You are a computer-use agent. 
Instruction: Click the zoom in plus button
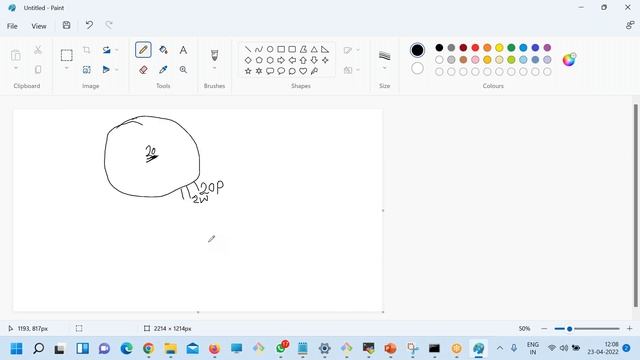(629, 329)
